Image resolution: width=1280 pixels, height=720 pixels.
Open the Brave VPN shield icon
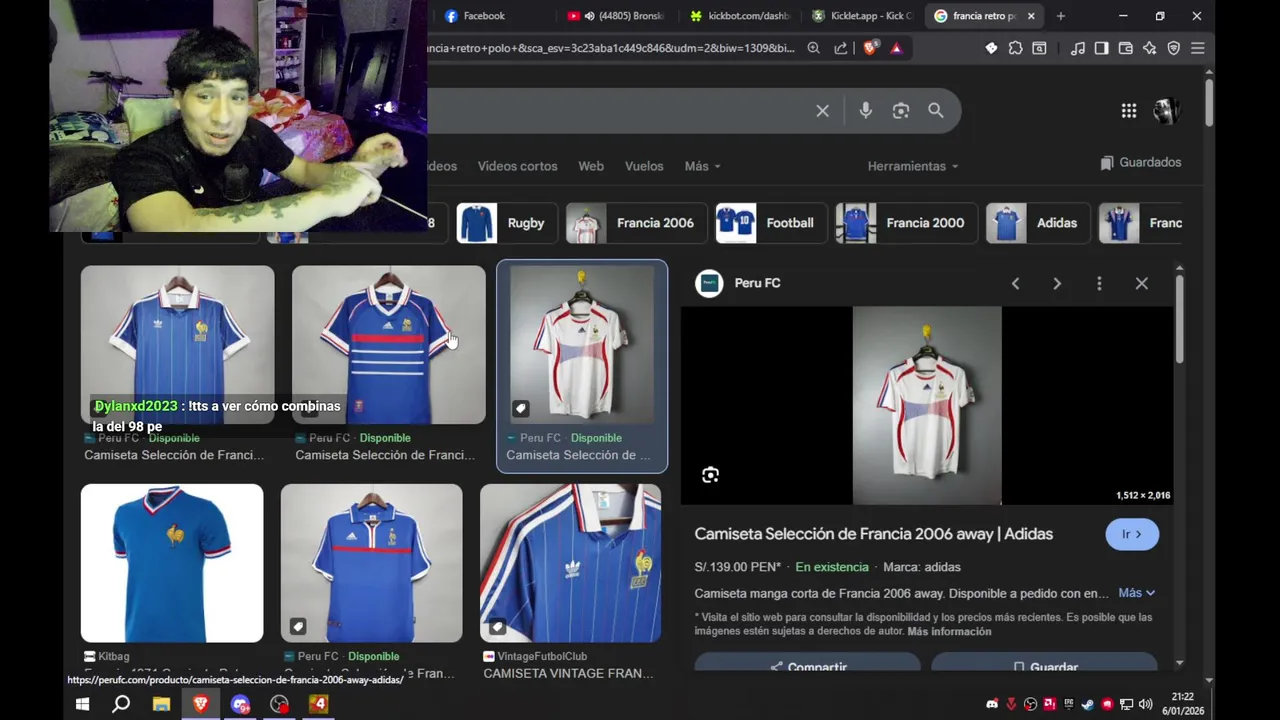(x=1174, y=48)
